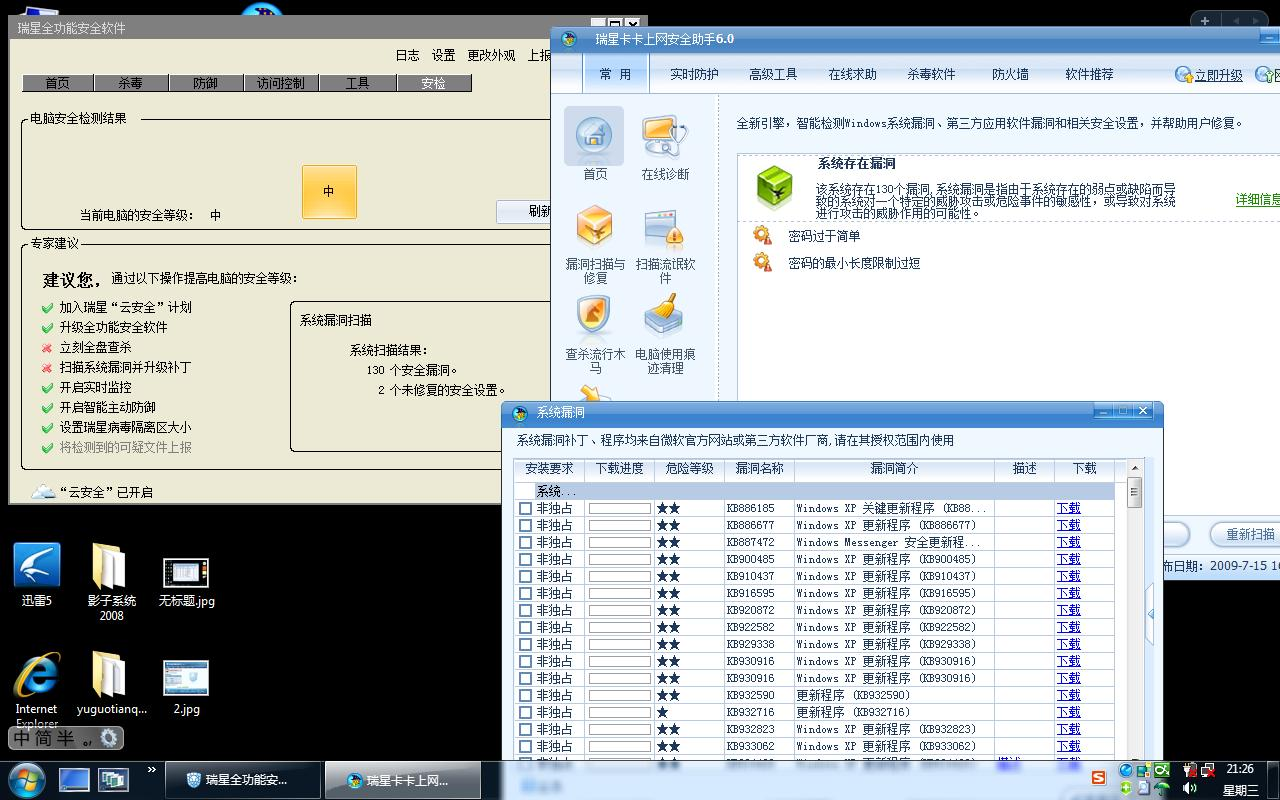Check the box for KB916595 row
This screenshot has height=800, width=1280.
coord(526,594)
